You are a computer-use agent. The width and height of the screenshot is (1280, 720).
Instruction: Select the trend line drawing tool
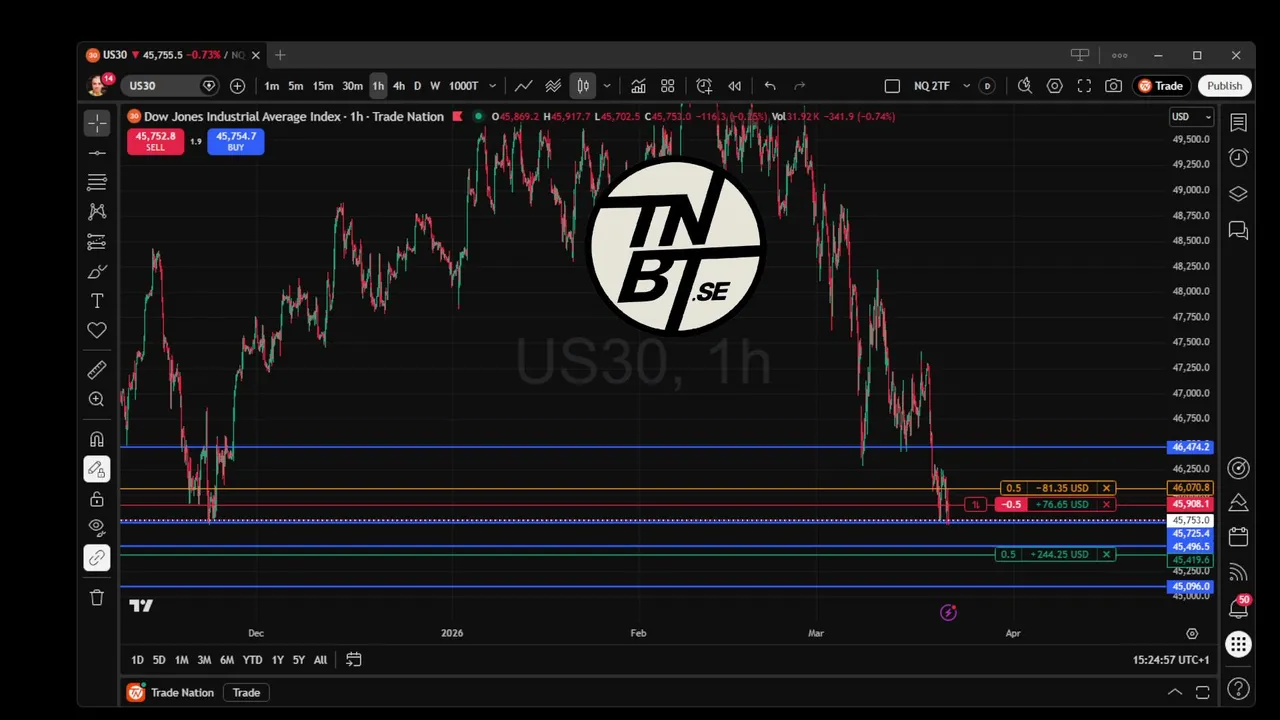click(97, 153)
